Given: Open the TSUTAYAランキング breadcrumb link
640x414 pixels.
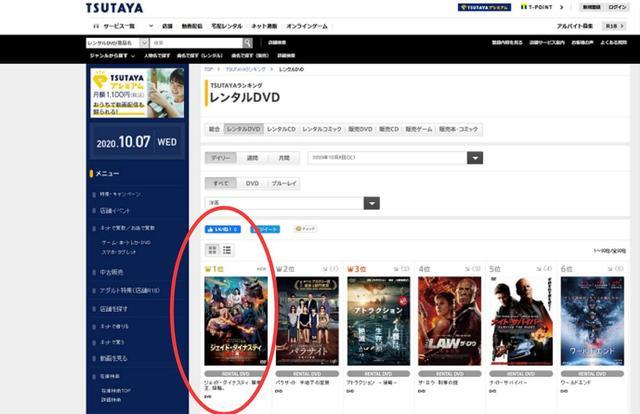Looking at the screenshot, I should 246,69.
